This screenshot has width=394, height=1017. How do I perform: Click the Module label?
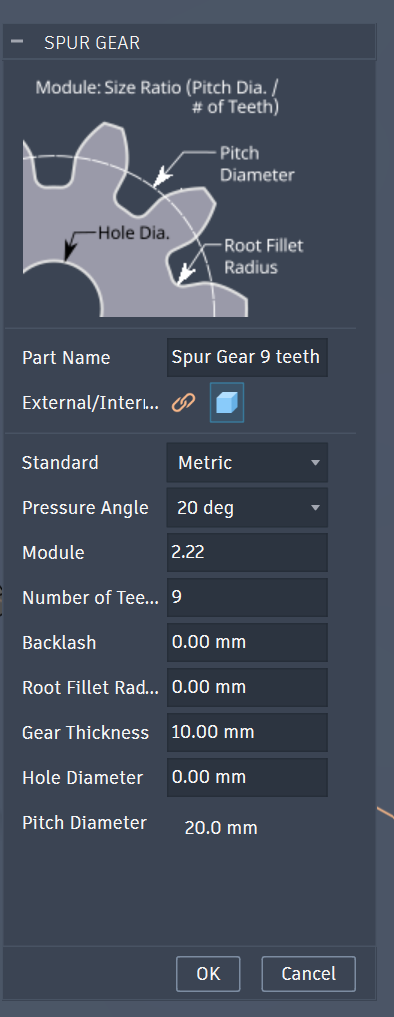pos(53,553)
